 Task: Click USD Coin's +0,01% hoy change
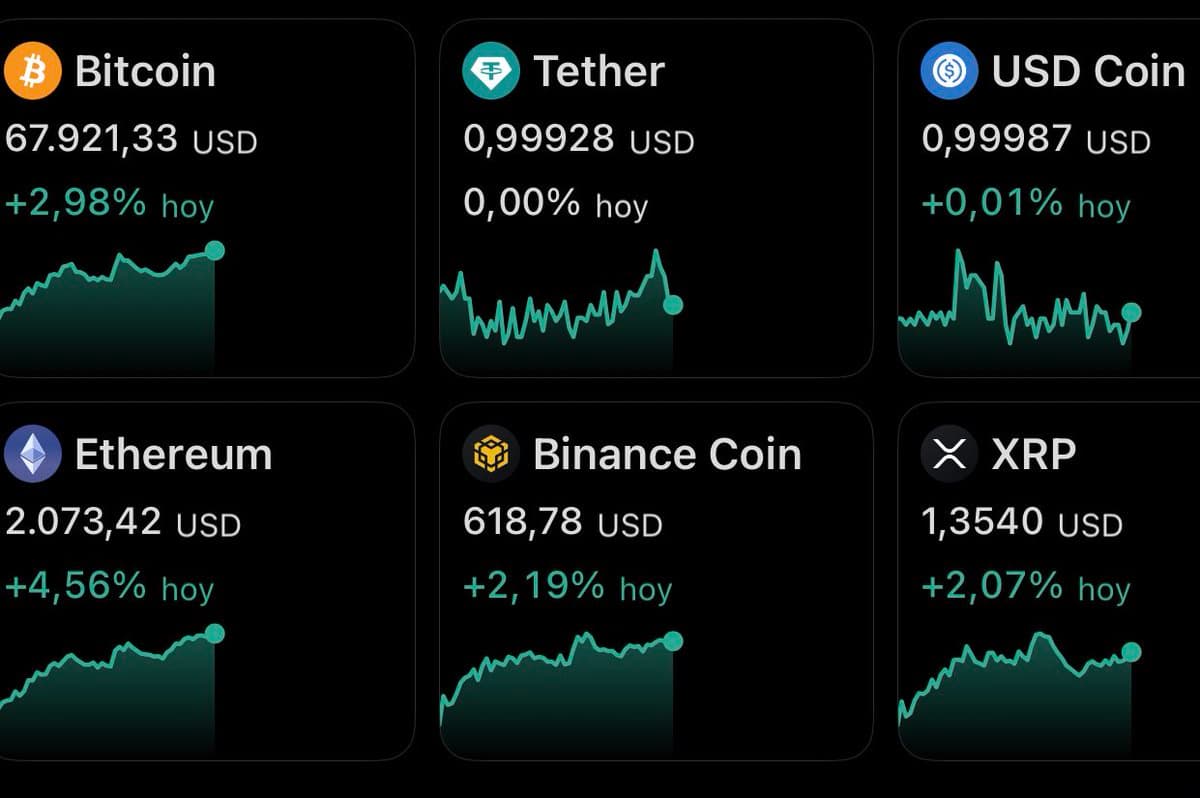click(1025, 204)
